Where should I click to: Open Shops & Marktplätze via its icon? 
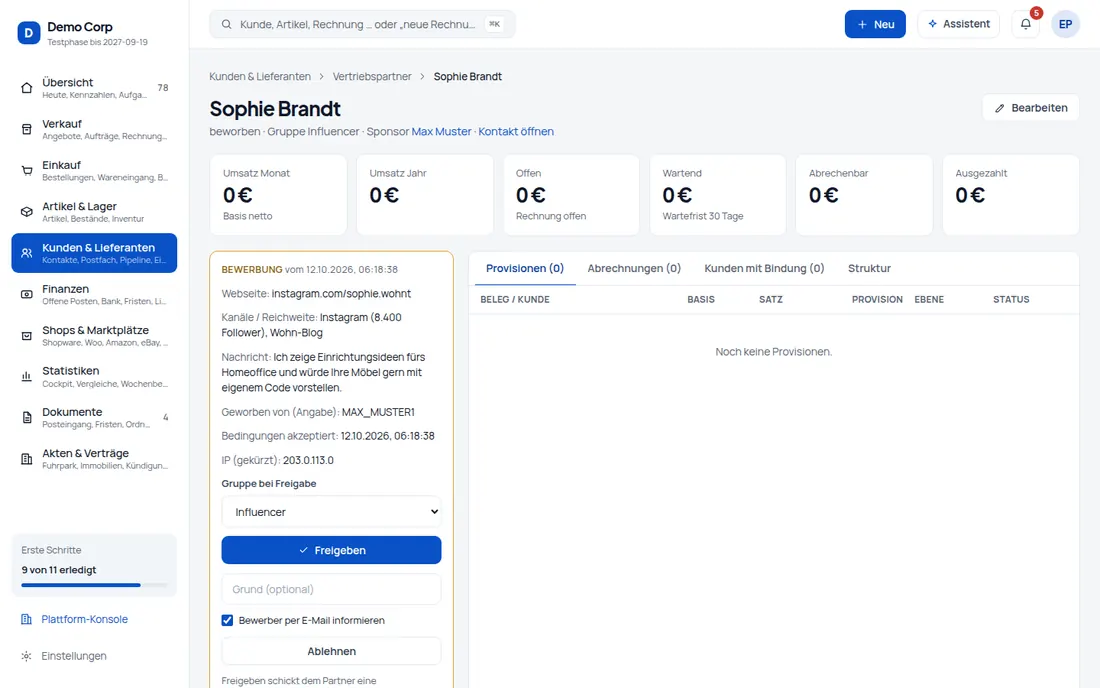coord(27,336)
